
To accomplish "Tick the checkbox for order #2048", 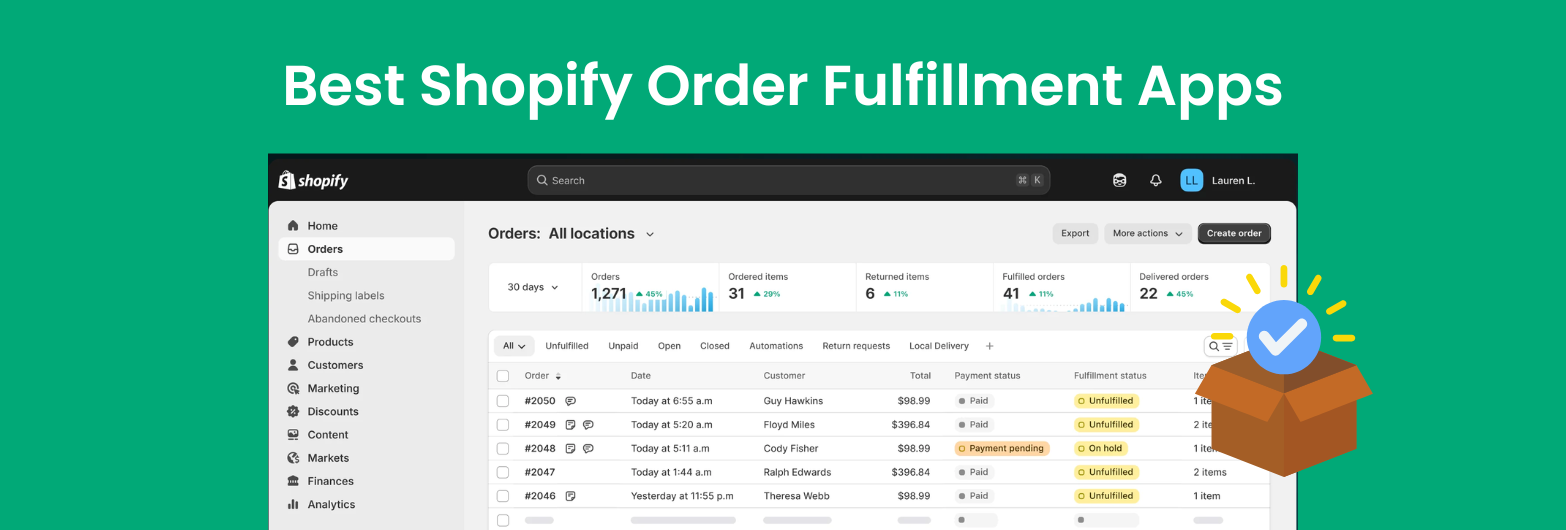I will [503, 449].
